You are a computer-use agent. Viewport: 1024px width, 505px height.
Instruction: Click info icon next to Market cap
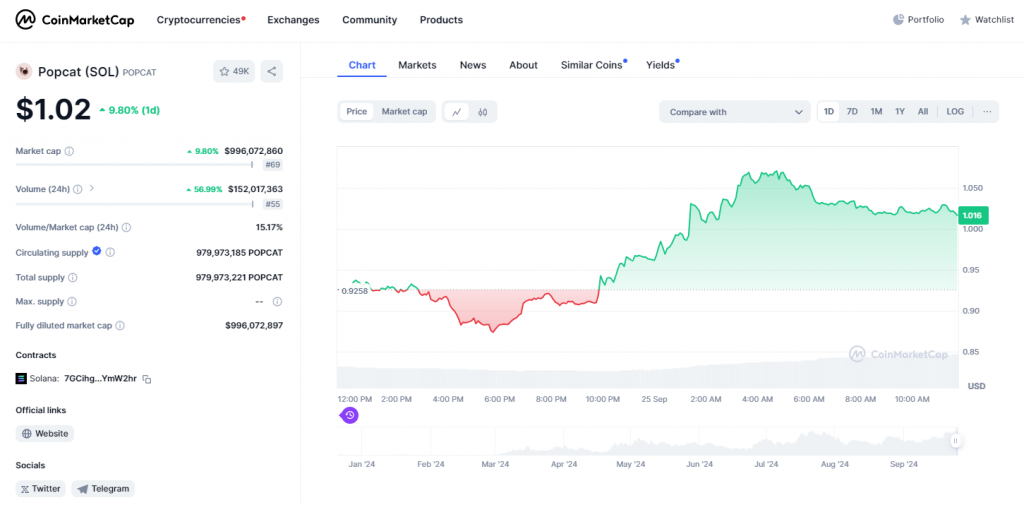[x=69, y=151]
